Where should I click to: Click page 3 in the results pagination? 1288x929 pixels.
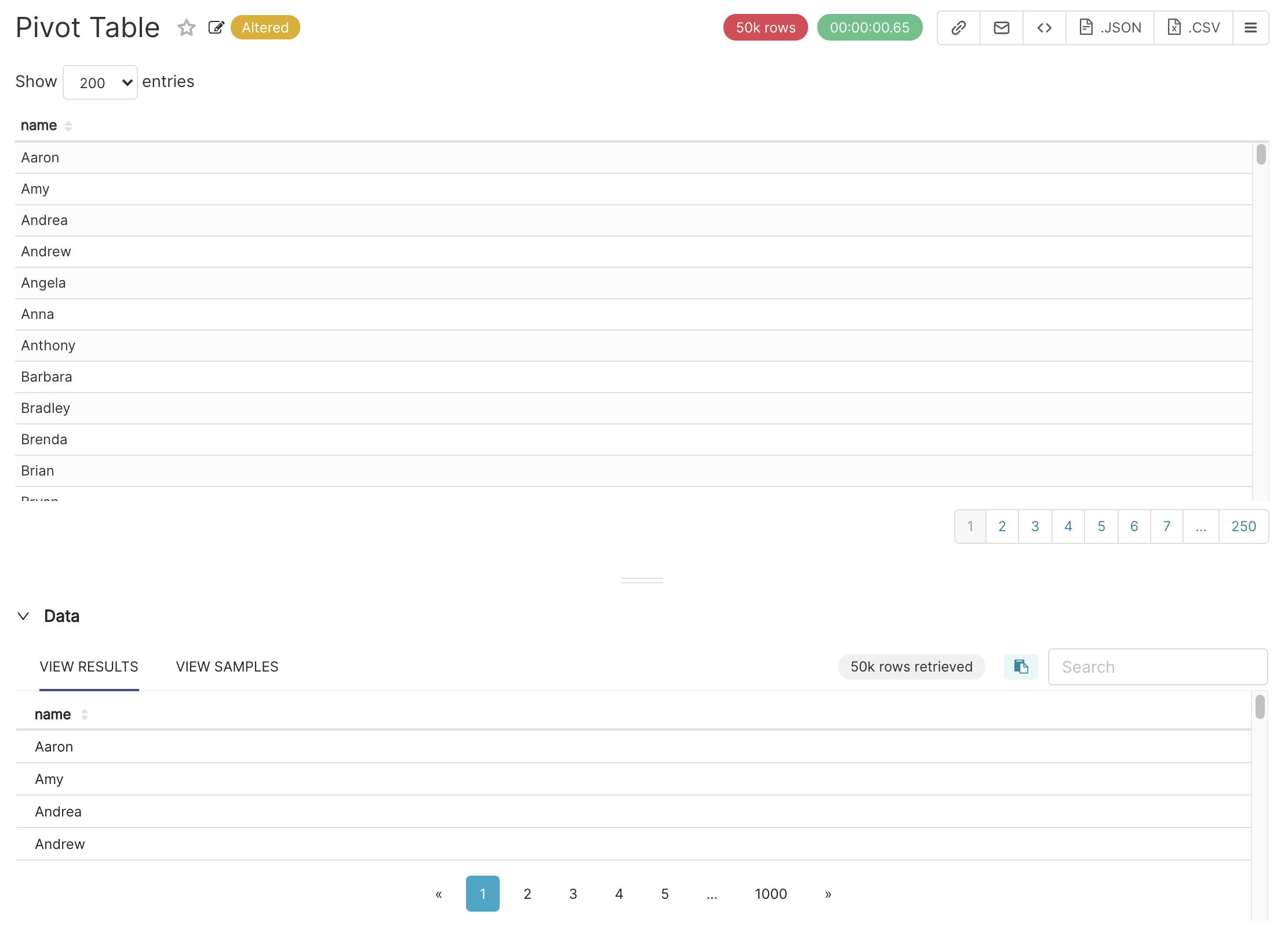tap(1035, 526)
